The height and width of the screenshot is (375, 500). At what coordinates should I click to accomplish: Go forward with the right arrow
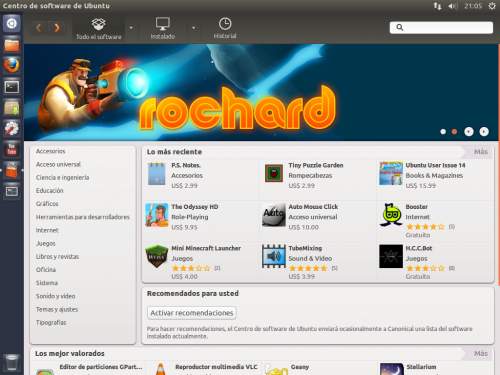coord(57,28)
